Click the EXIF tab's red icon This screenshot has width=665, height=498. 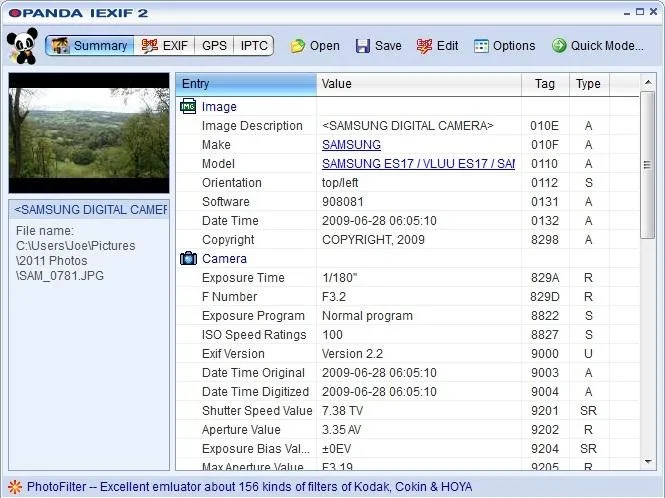pyautogui.click(x=149, y=45)
